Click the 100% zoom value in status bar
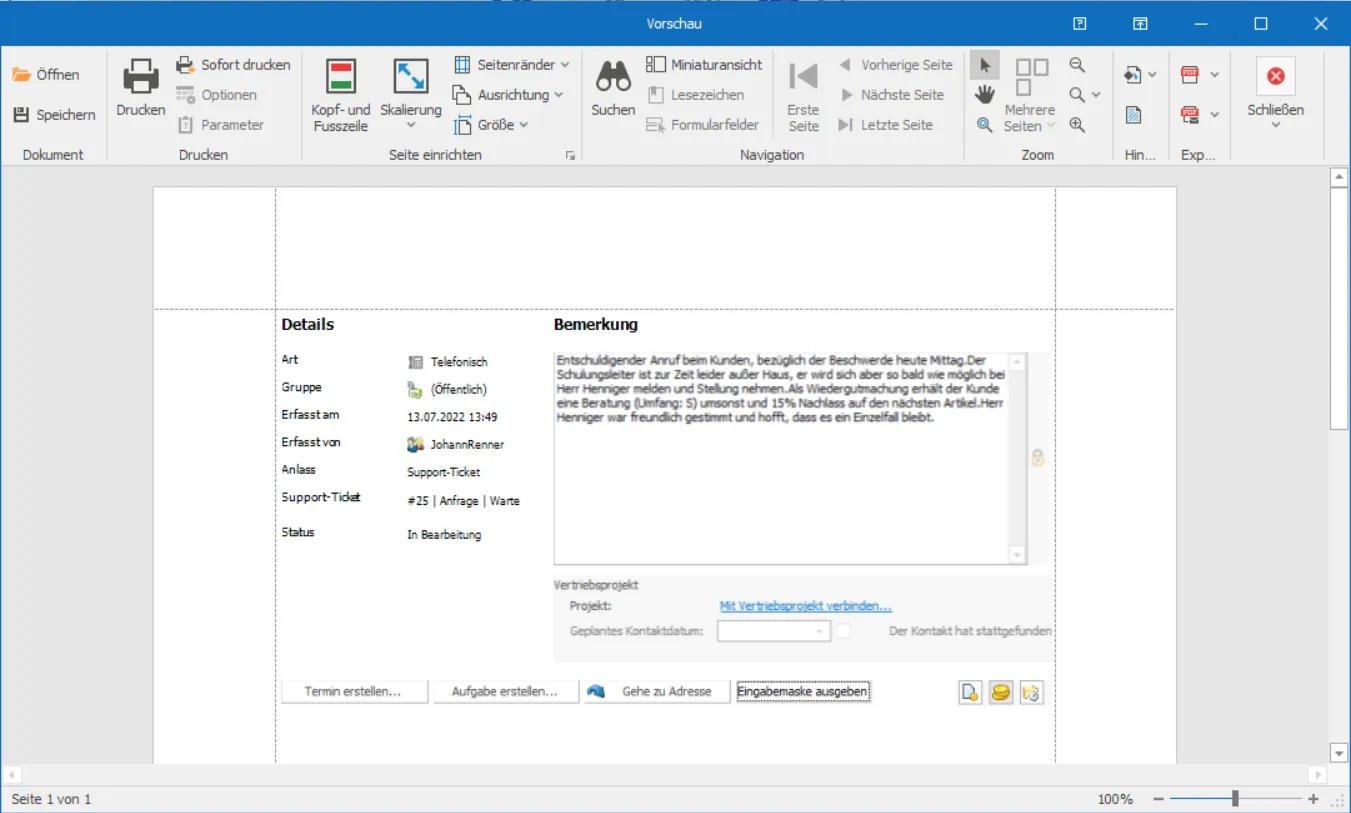 point(1115,799)
